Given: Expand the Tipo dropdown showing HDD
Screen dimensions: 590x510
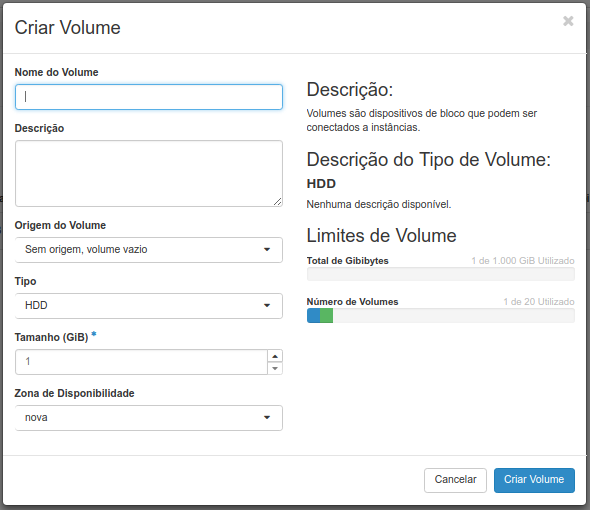Looking at the screenshot, I should click(149, 306).
